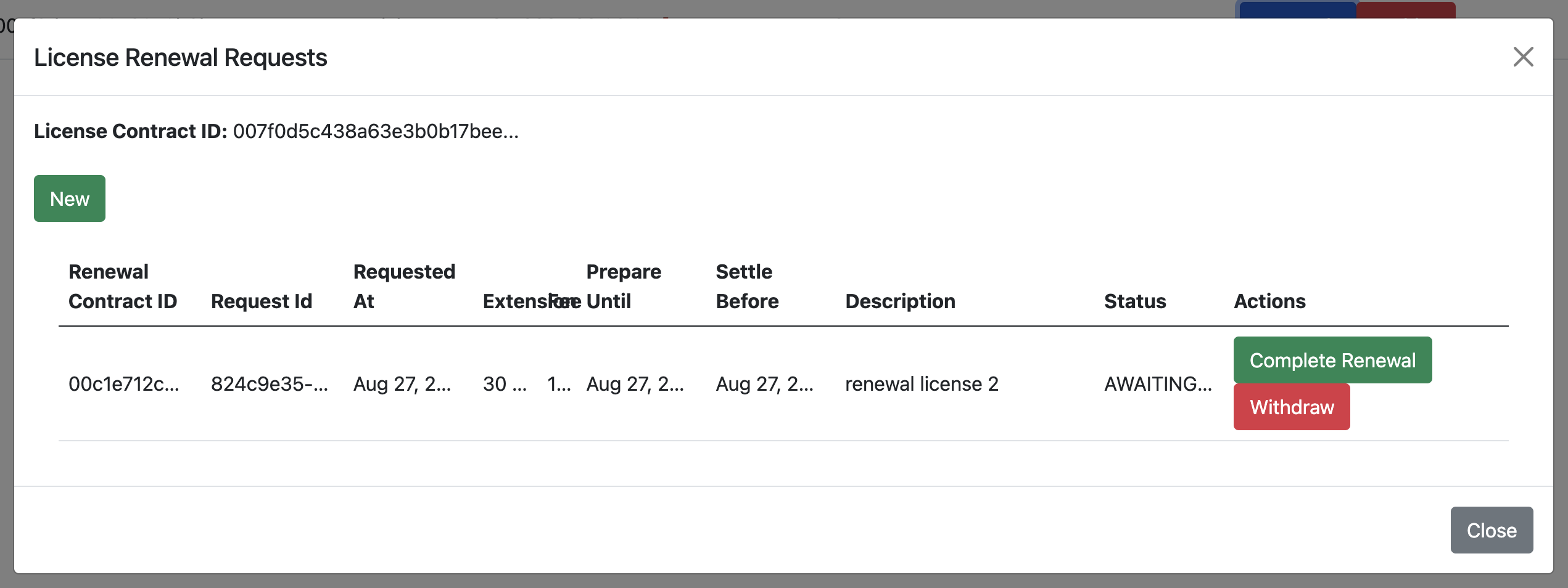The image size is (1568, 588).
Task: Click the truncated AWAITING status text
Action: point(1158,383)
